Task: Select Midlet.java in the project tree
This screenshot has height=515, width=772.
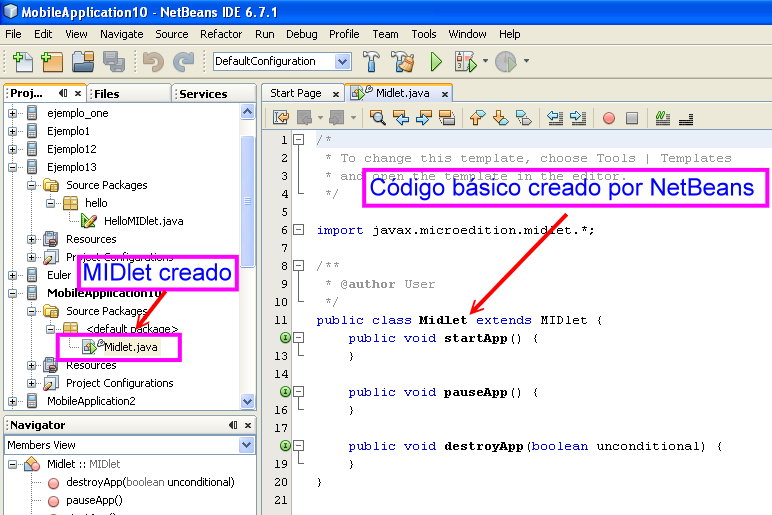Action: point(130,347)
